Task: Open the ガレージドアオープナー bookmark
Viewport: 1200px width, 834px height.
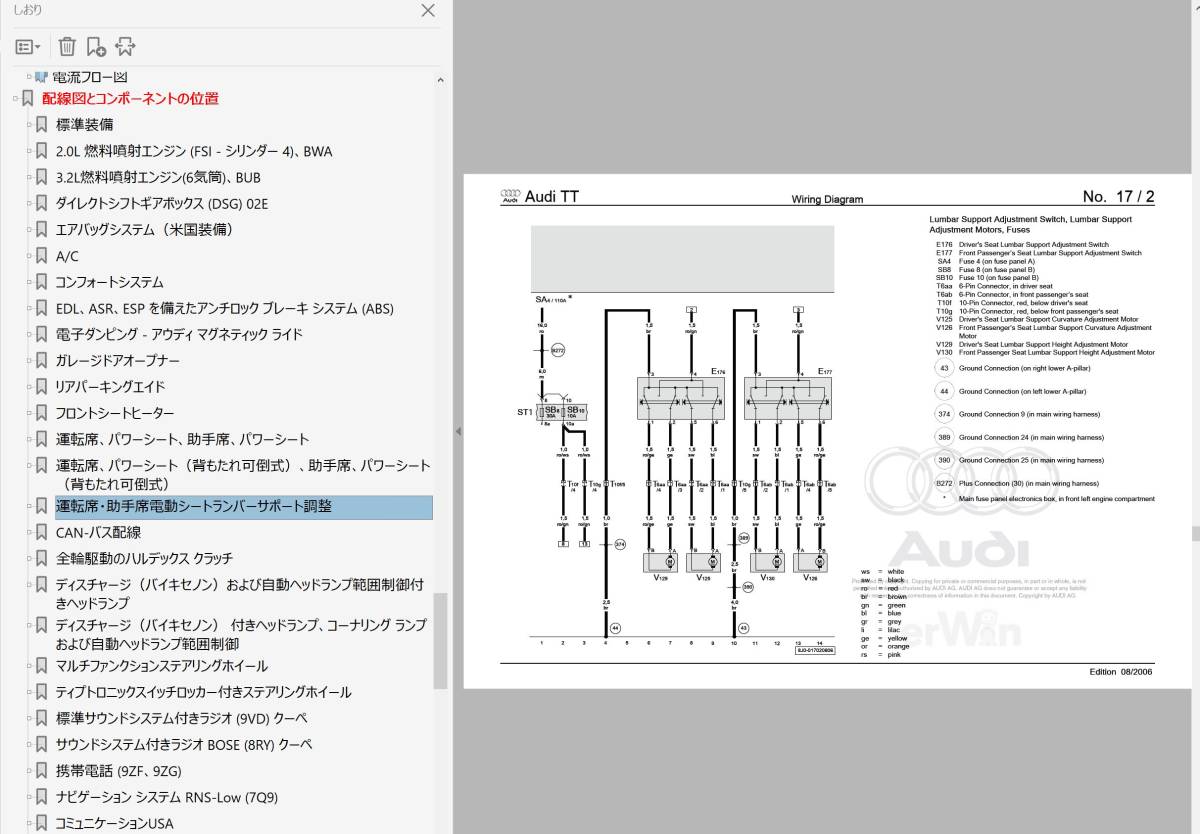Action: pyautogui.click(x=118, y=360)
